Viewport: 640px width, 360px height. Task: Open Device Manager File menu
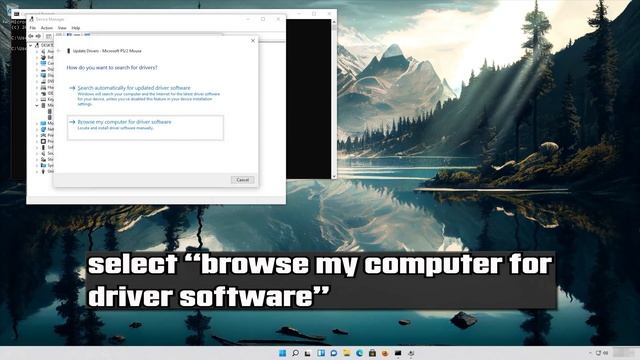[33, 28]
